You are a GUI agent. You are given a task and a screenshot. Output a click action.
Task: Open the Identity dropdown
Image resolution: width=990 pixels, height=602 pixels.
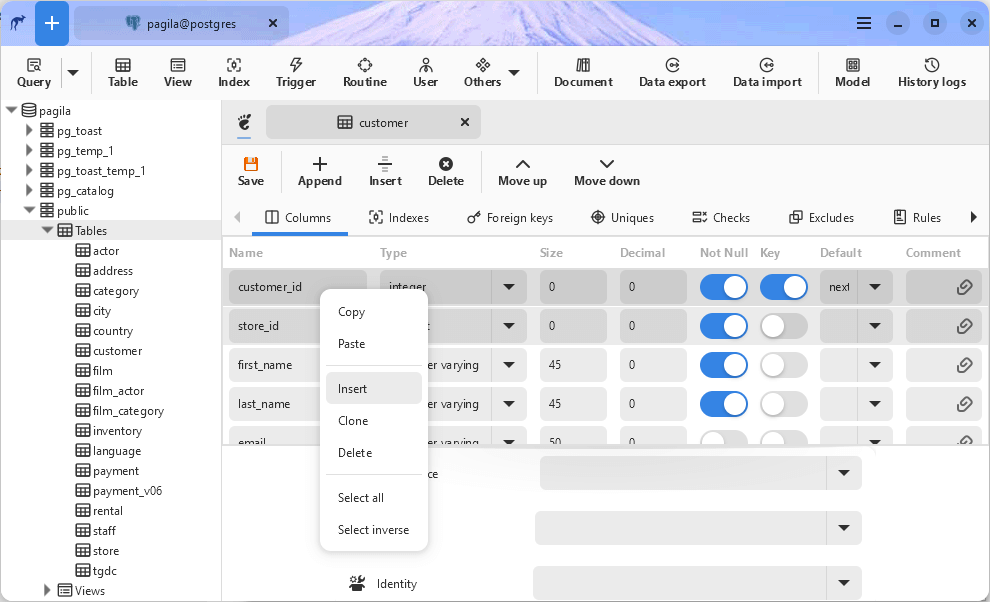pos(843,583)
